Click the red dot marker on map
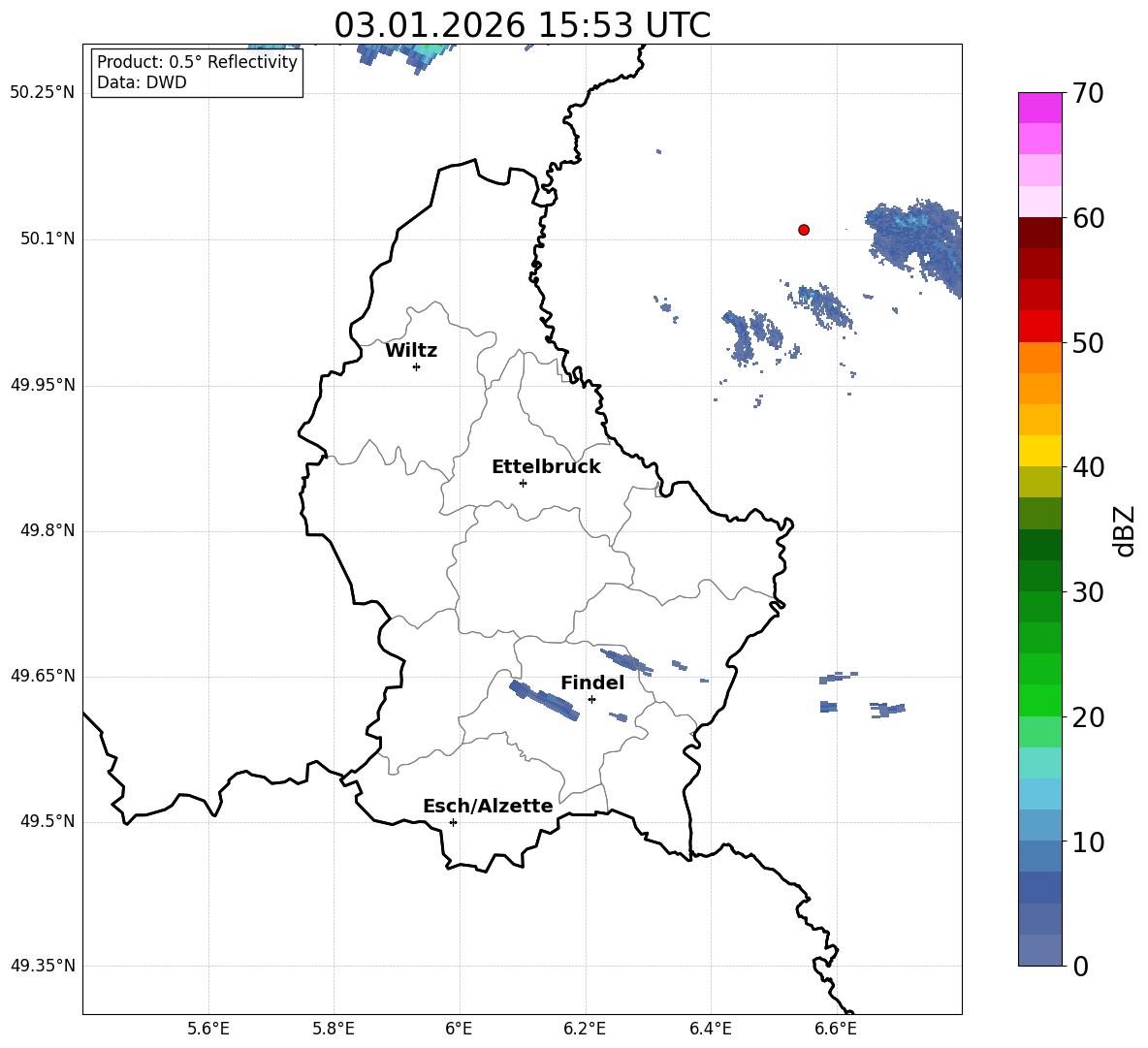Viewport: 1148px width, 1048px height. 804,230
